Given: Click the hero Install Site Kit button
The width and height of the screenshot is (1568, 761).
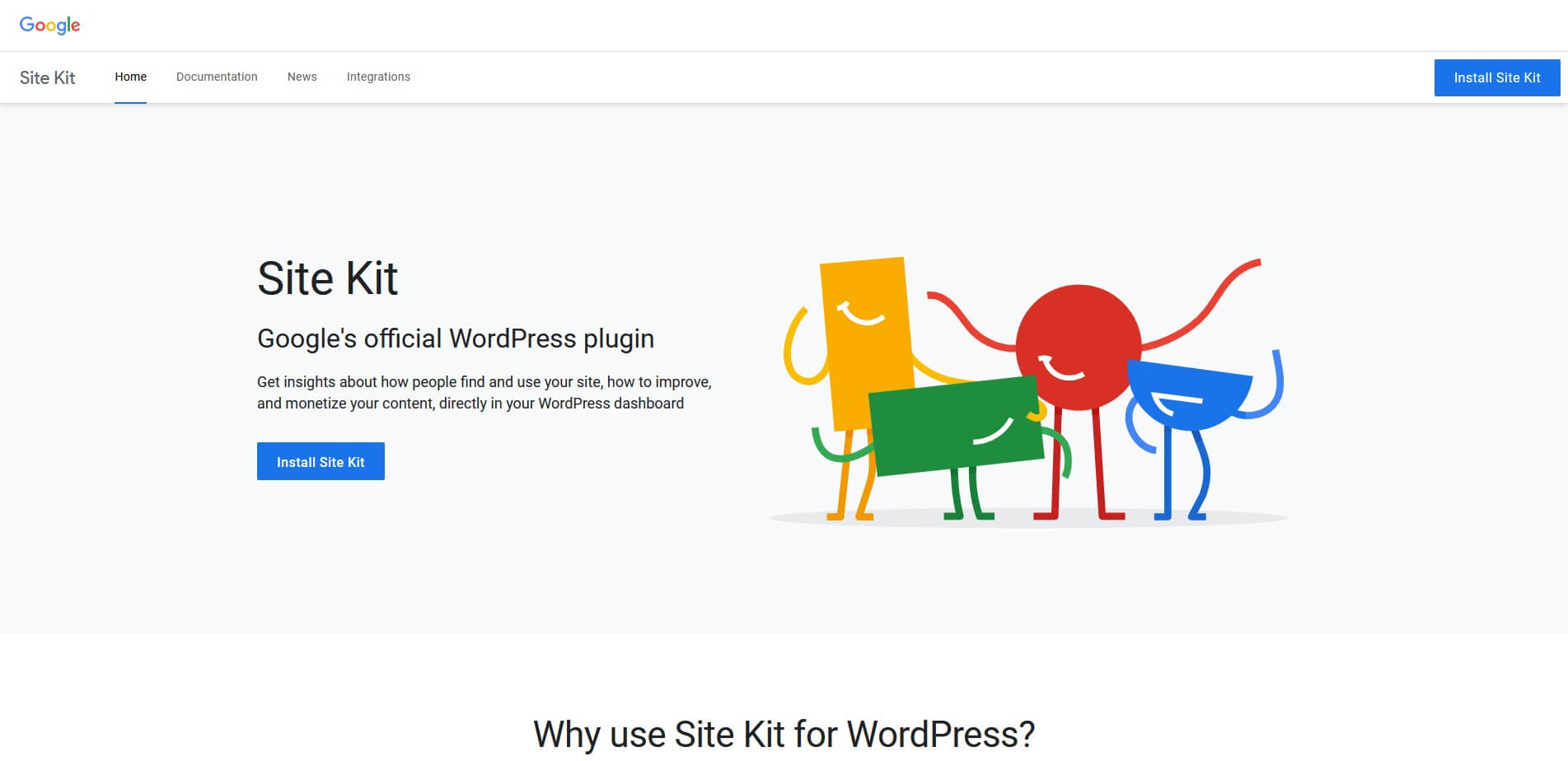Looking at the screenshot, I should [321, 461].
